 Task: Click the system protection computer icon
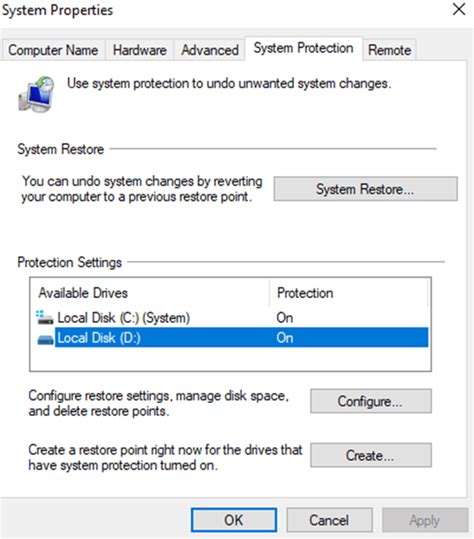coord(36,94)
